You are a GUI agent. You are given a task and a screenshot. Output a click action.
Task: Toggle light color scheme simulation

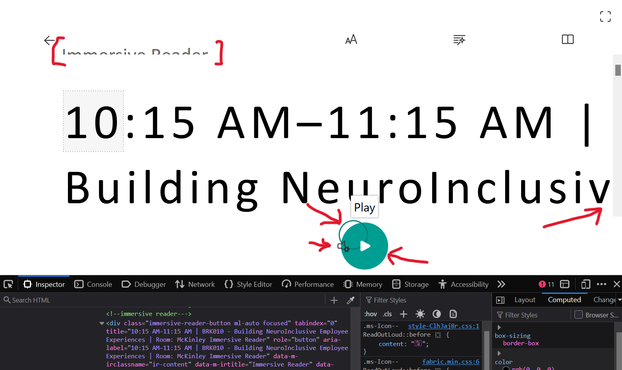click(x=420, y=314)
